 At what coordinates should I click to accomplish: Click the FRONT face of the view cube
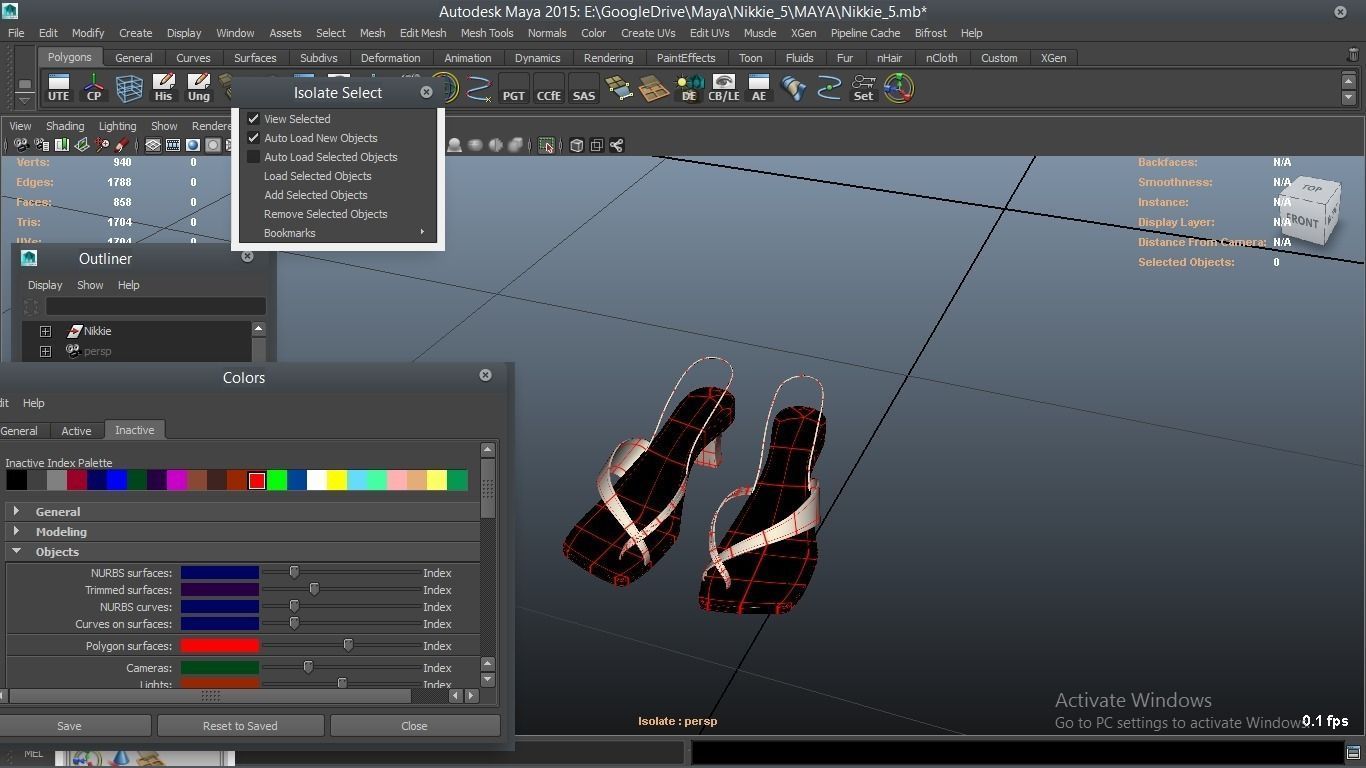(1302, 221)
